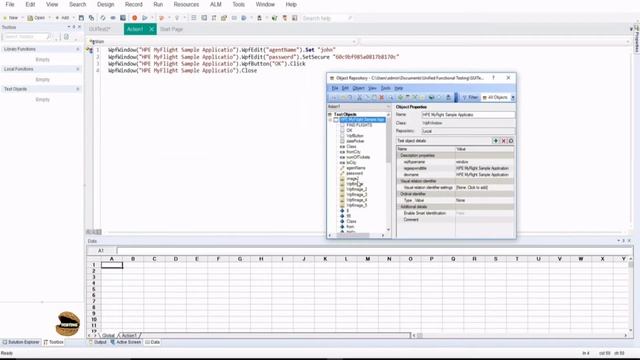Open the File menu of UFT

10,4
